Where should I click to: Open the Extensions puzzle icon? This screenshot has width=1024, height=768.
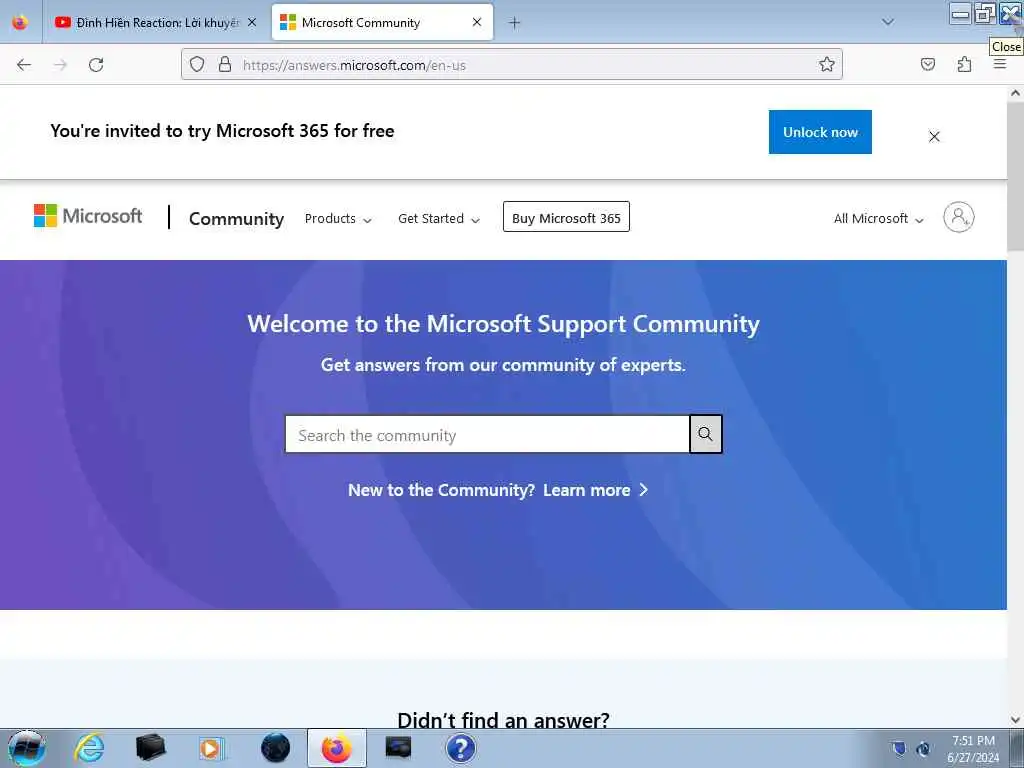[x=965, y=64]
